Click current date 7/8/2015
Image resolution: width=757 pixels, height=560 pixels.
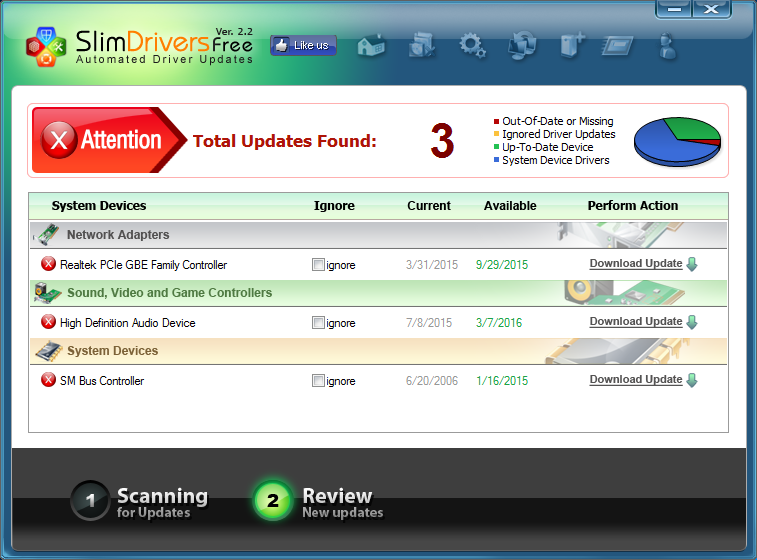[429, 322]
